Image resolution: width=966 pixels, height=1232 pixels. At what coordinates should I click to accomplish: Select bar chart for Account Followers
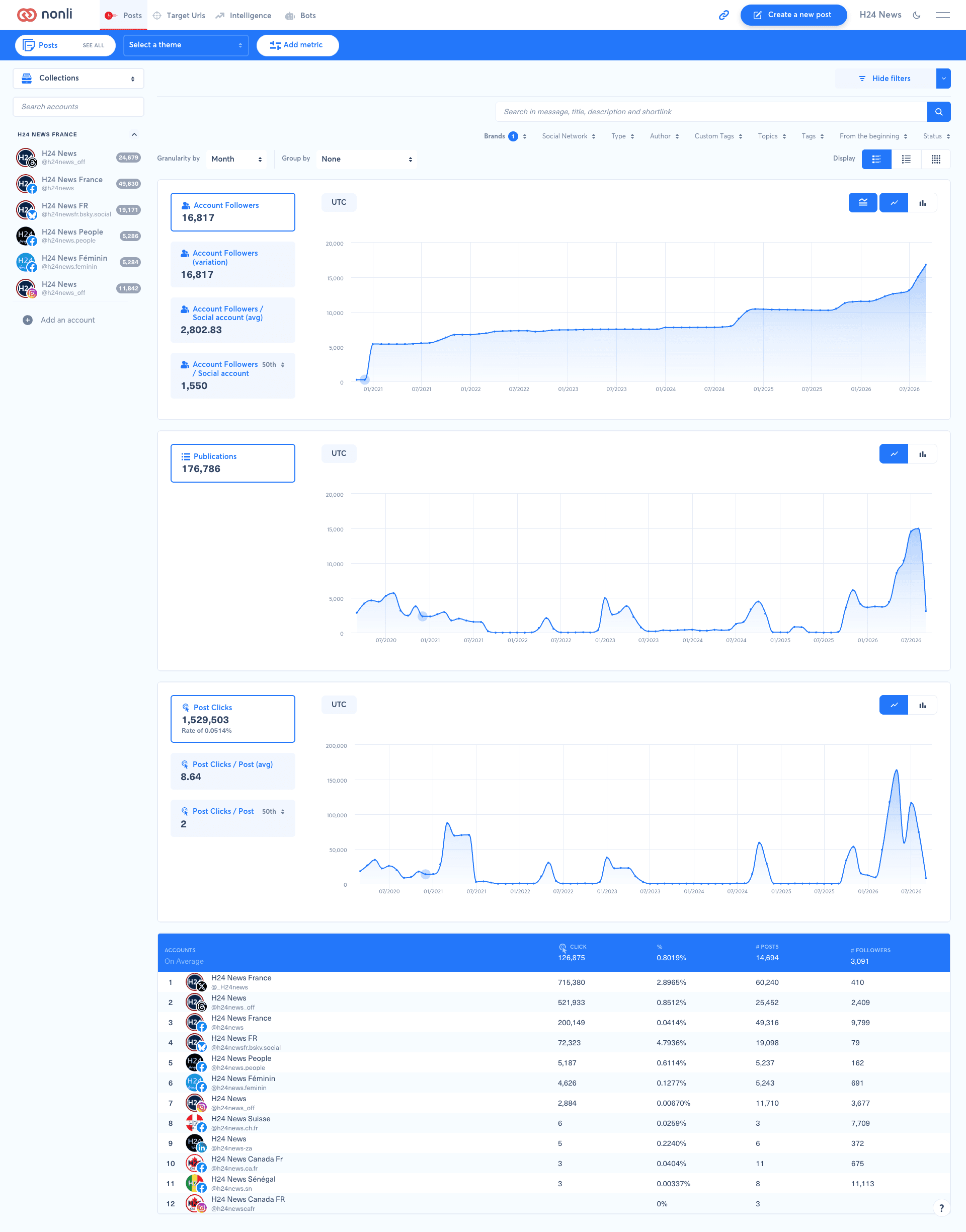(922, 202)
